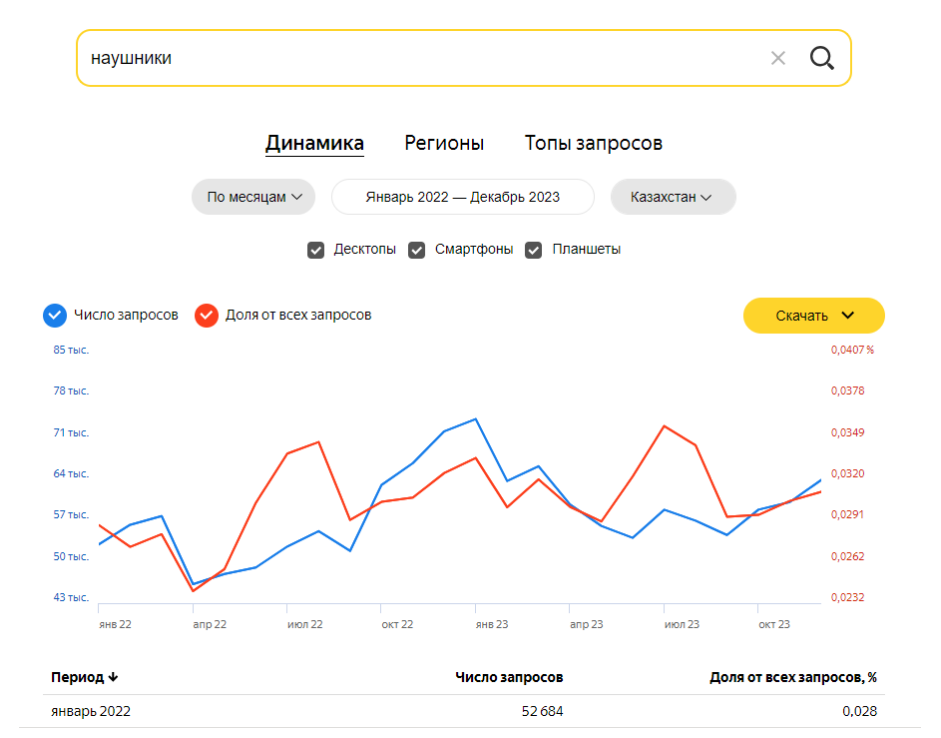Uncheck the Смартфоны checkbox

pyautogui.click(x=417, y=250)
